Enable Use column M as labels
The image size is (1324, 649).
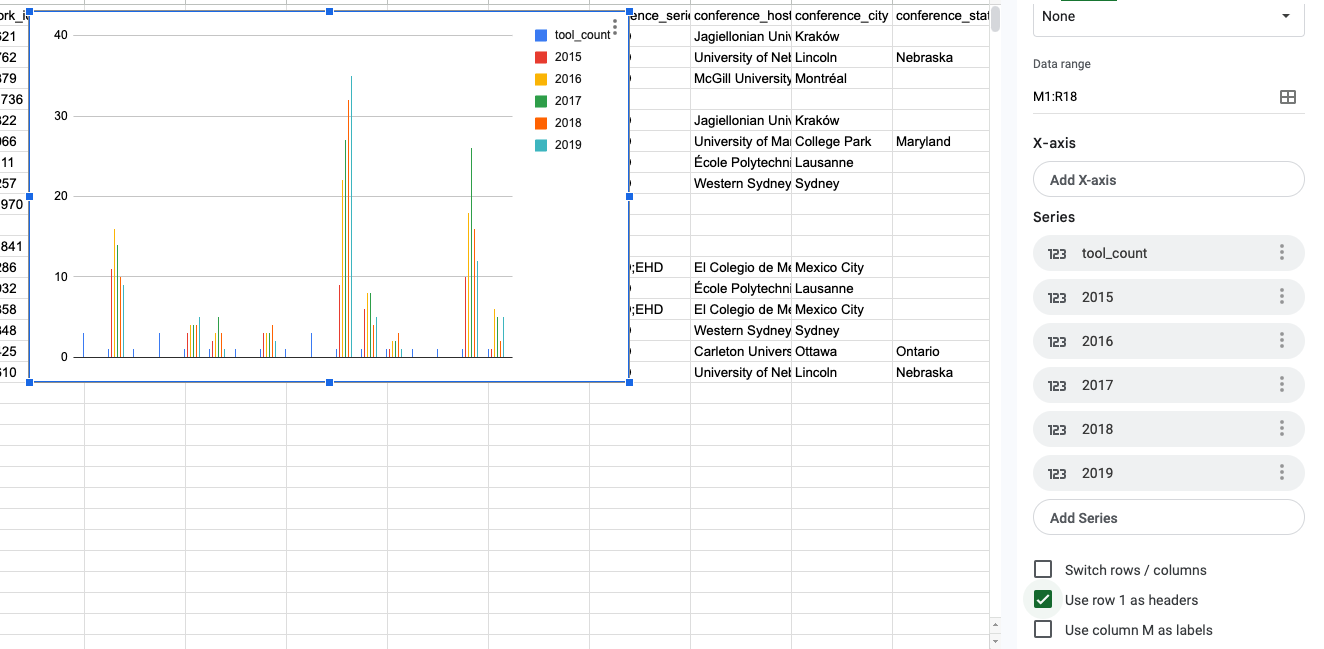pyautogui.click(x=1043, y=629)
